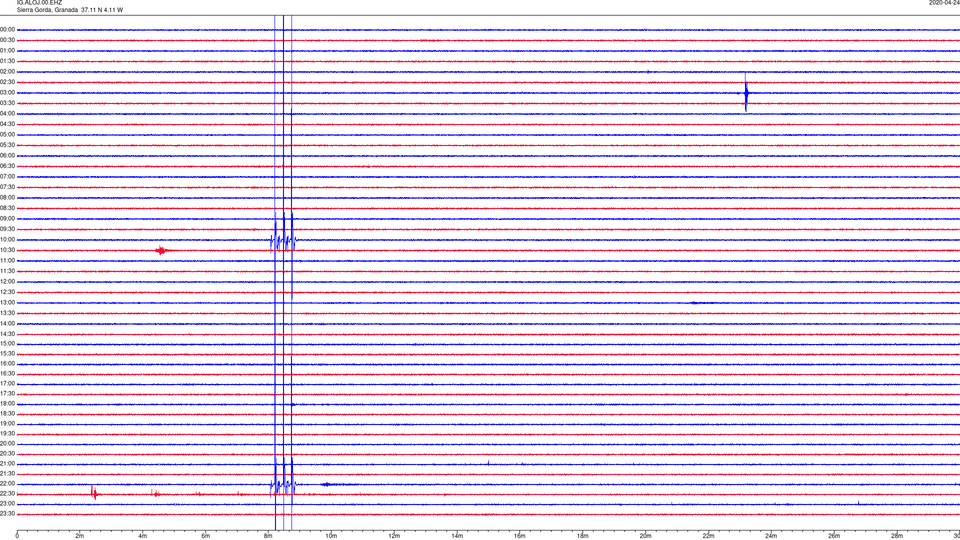Click the '19:30' time label

click(7, 433)
